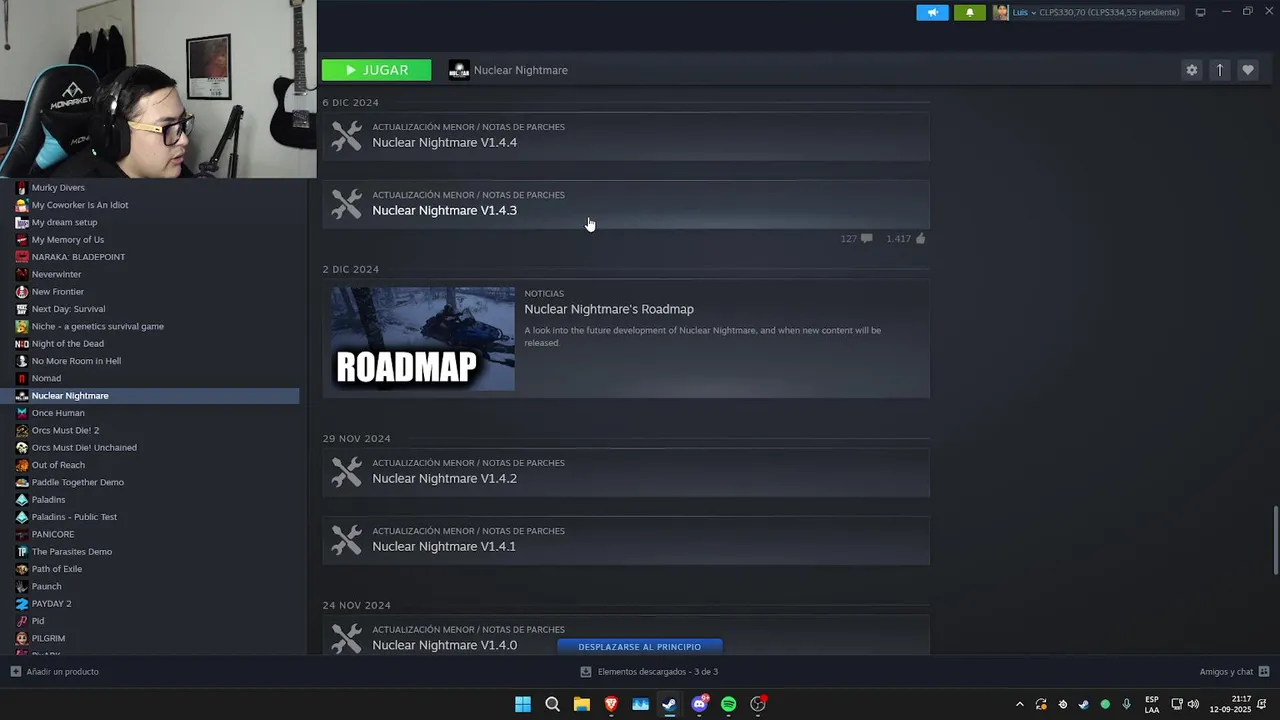1280x720 pixels.
Task: Click DESPLAZARSE AL PRINCIPIO button
Action: point(639,646)
